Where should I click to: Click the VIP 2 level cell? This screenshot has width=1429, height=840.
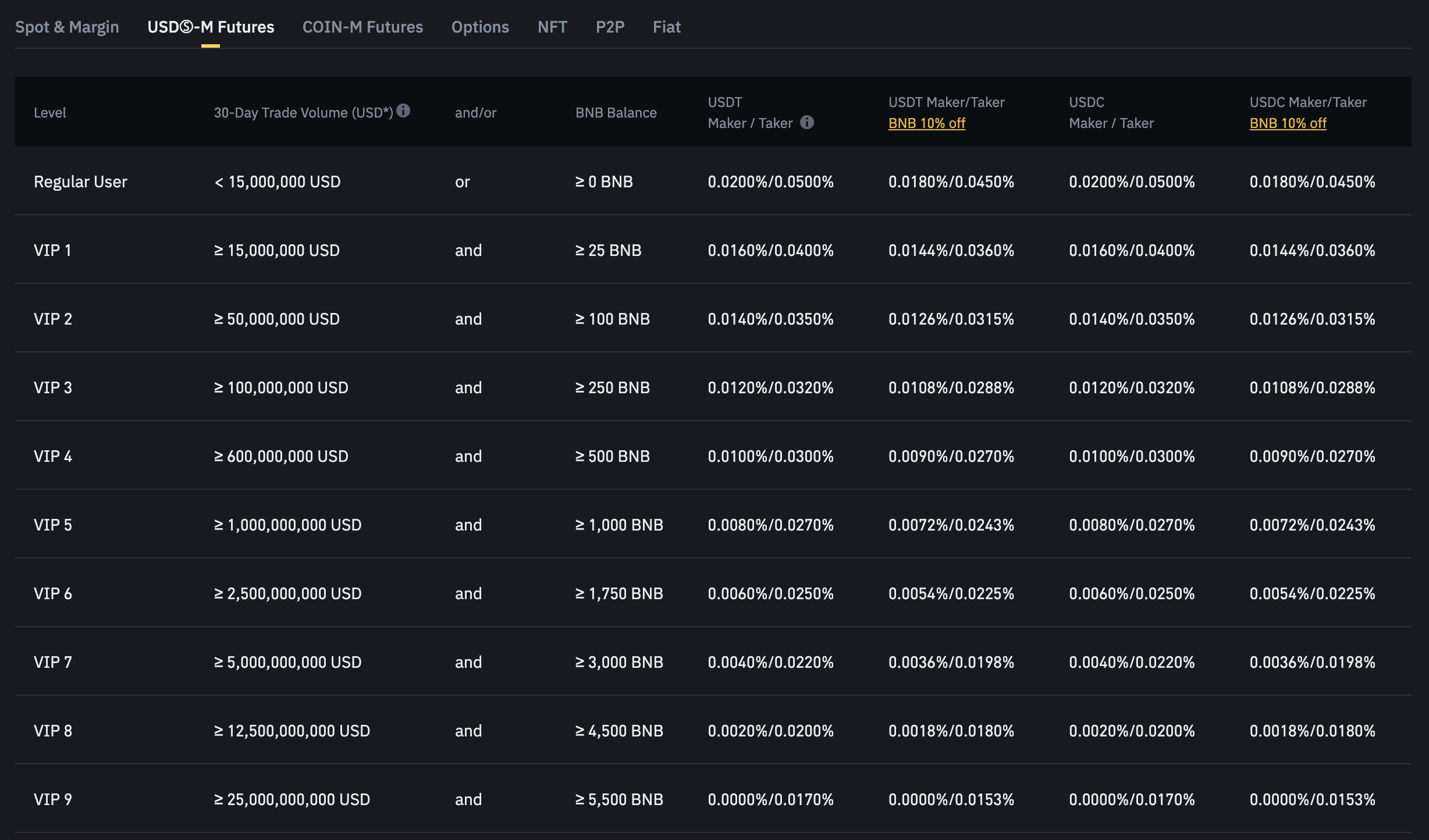coord(53,319)
